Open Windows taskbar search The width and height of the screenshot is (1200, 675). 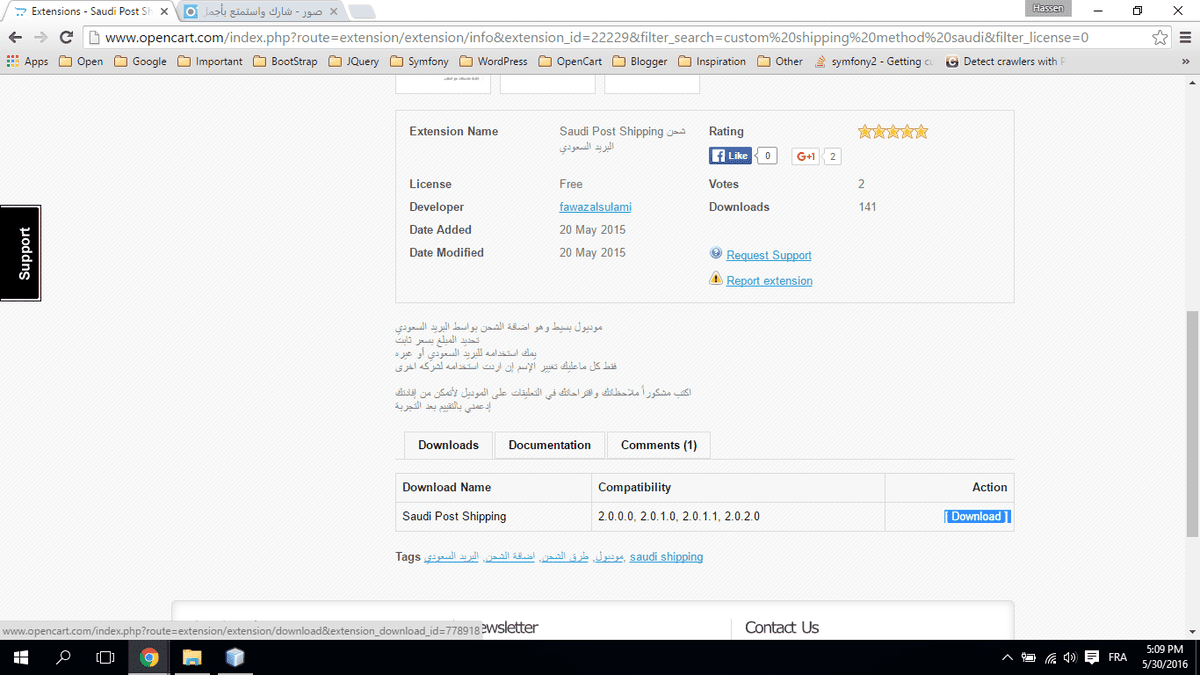point(64,657)
